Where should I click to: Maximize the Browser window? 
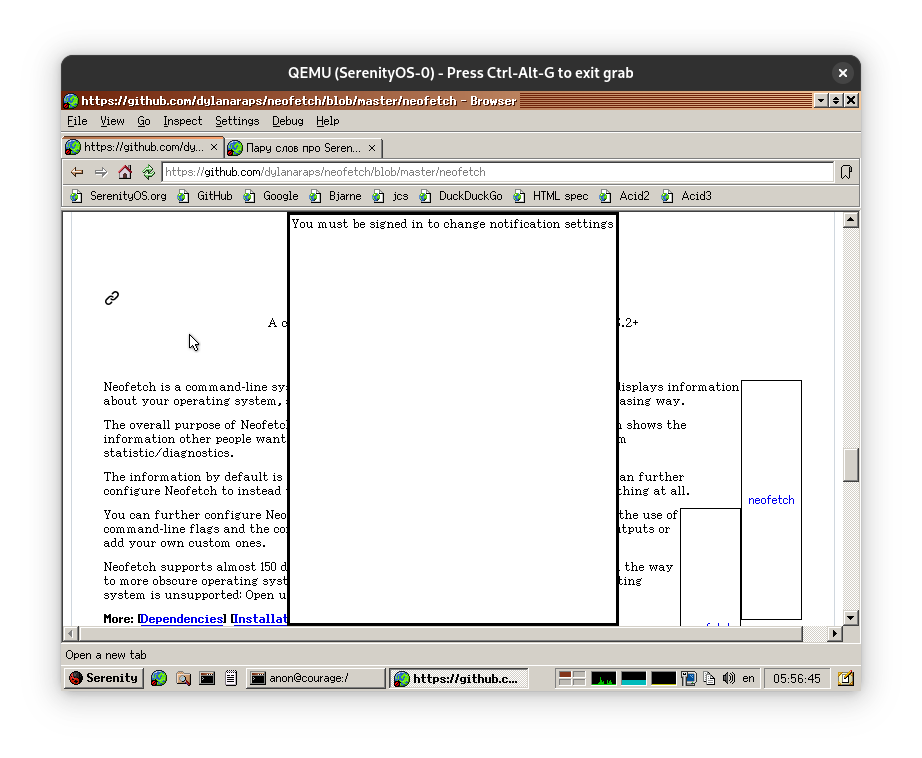pos(836,101)
